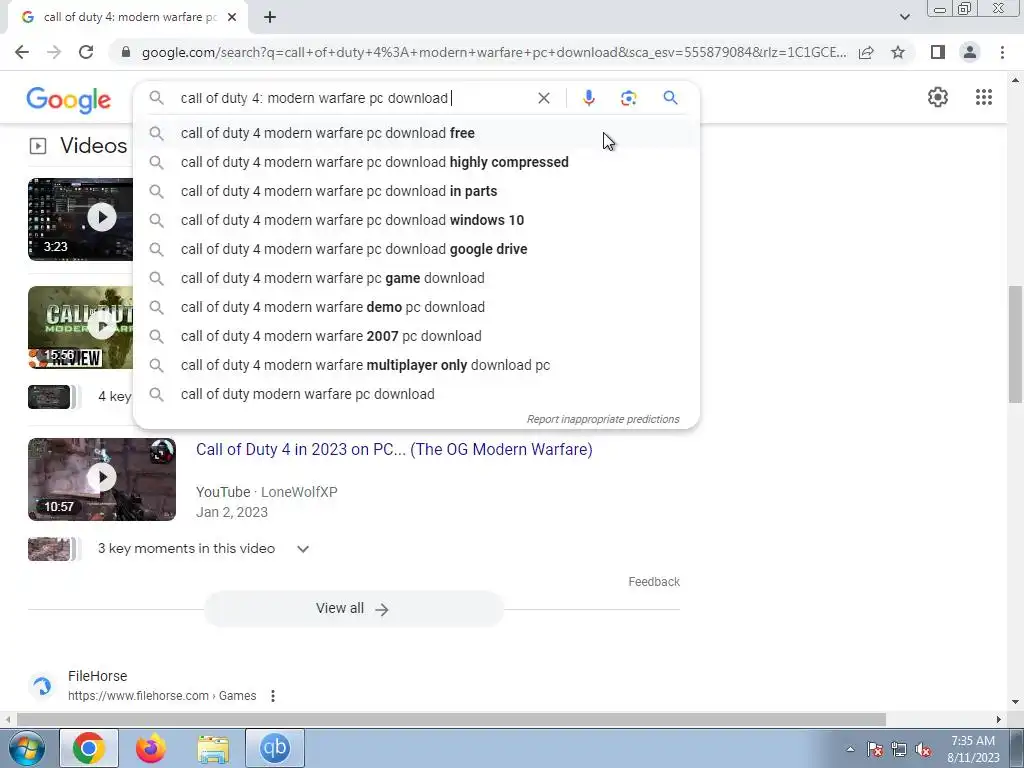The width and height of the screenshot is (1024, 768).
Task: Open the Google apps grid
Action: click(x=984, y=97)
